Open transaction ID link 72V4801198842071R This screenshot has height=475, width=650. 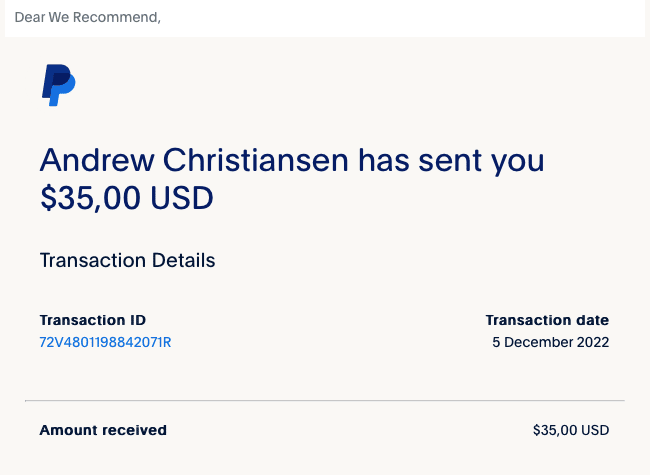tap(105, 342)
